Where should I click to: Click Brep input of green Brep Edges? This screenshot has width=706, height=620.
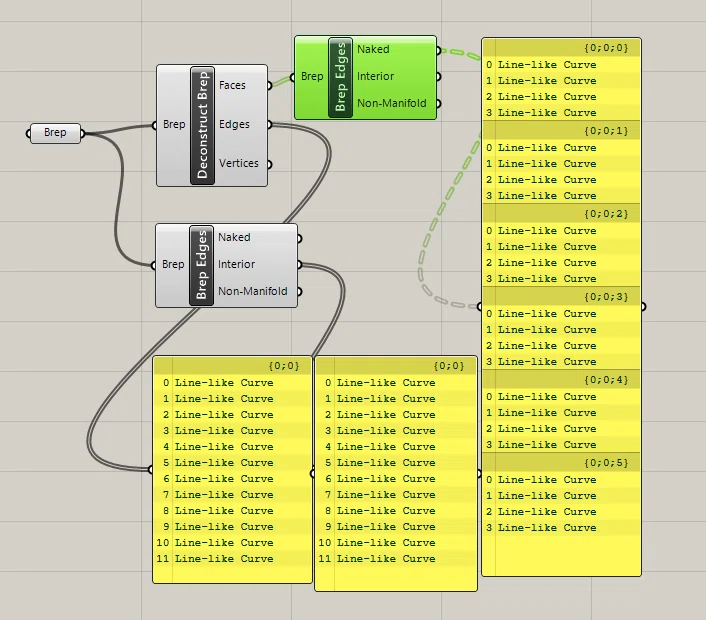312,77
